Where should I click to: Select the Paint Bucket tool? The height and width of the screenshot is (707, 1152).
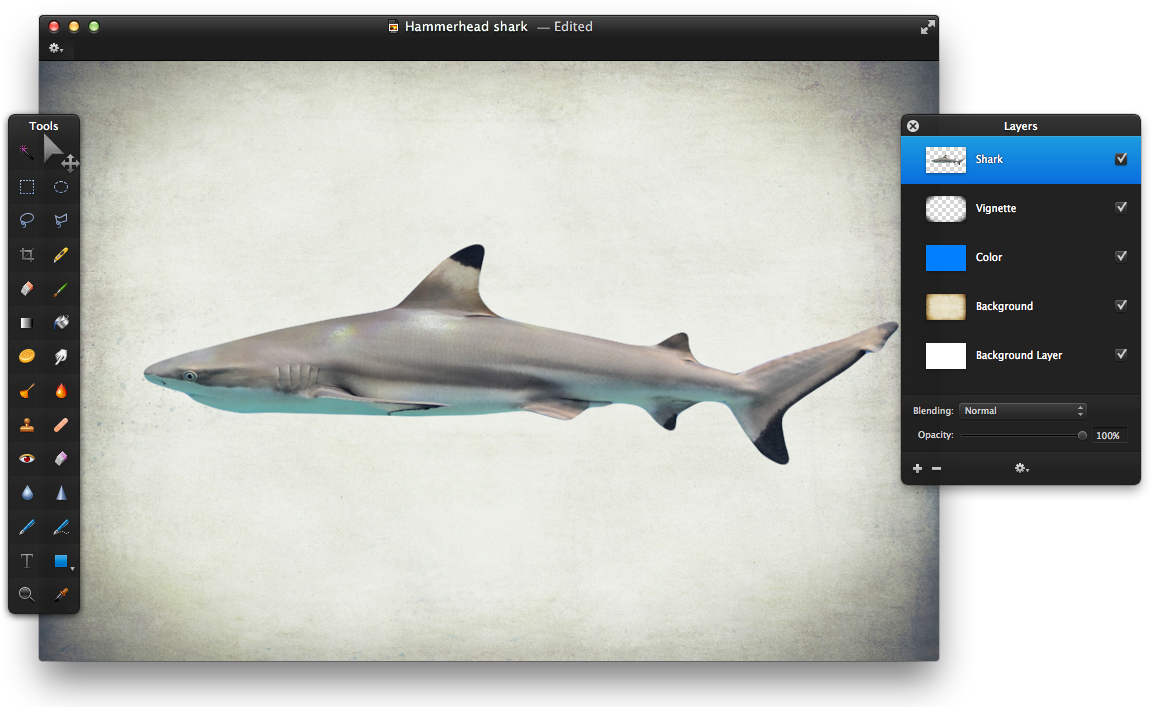coord(61,322)
